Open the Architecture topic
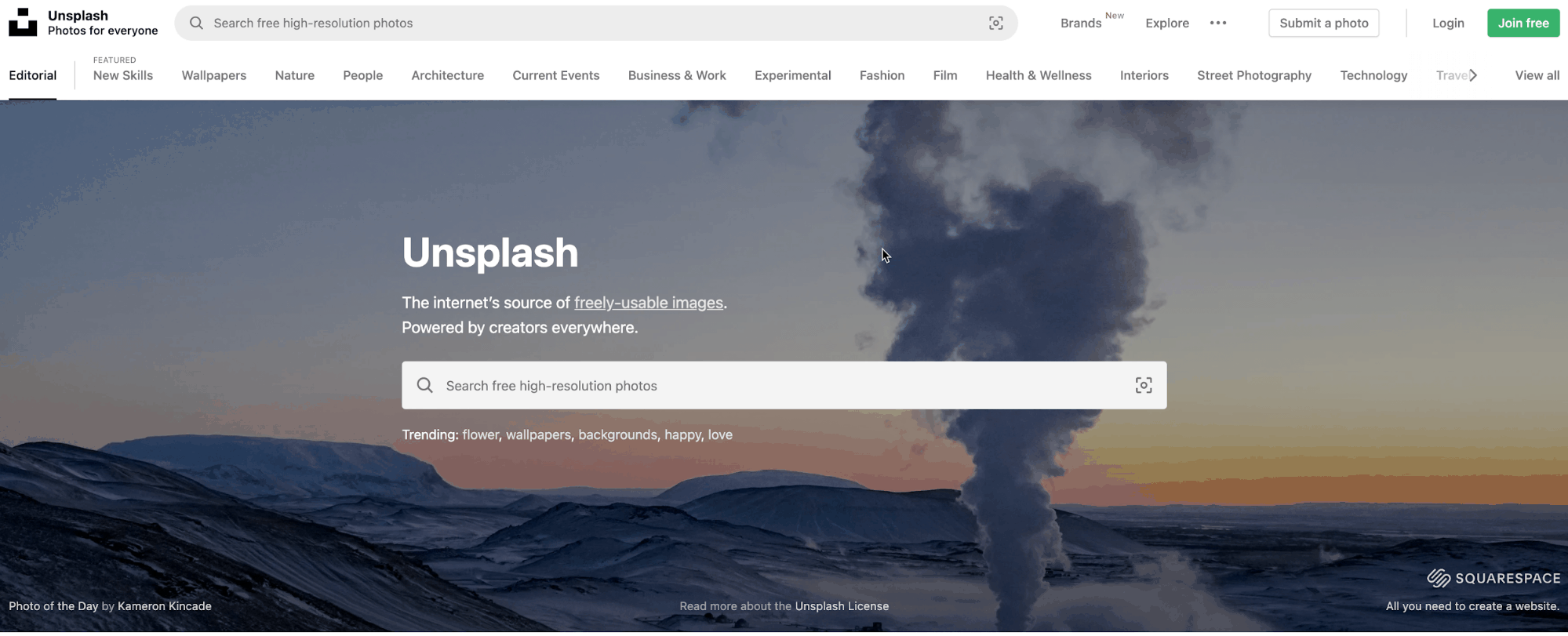1568x636 pixels. 448,75
